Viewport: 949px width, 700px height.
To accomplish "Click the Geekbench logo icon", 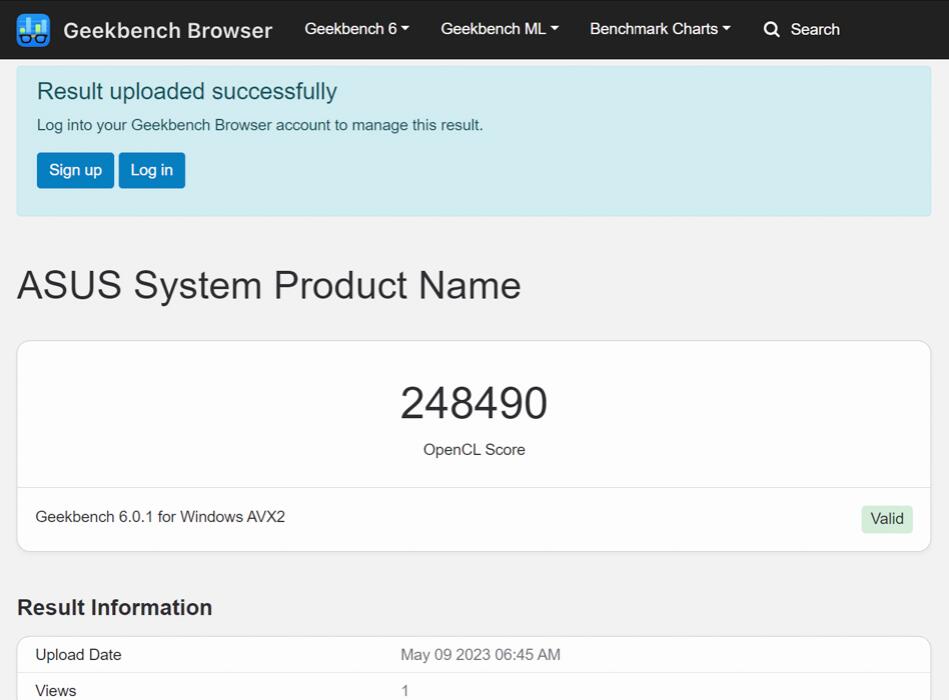I will 33,30.
